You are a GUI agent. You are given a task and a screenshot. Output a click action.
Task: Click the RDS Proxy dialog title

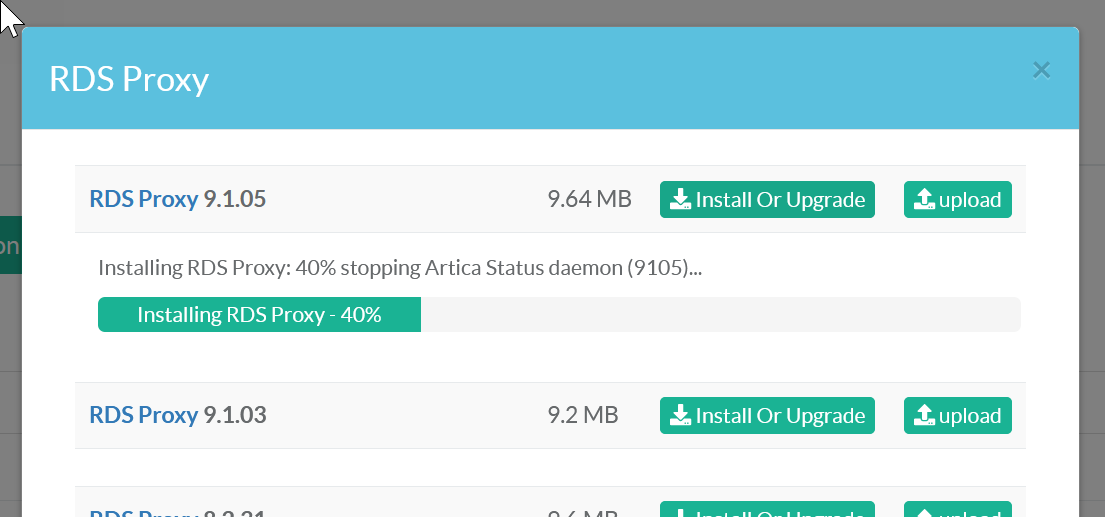(129, 80)
